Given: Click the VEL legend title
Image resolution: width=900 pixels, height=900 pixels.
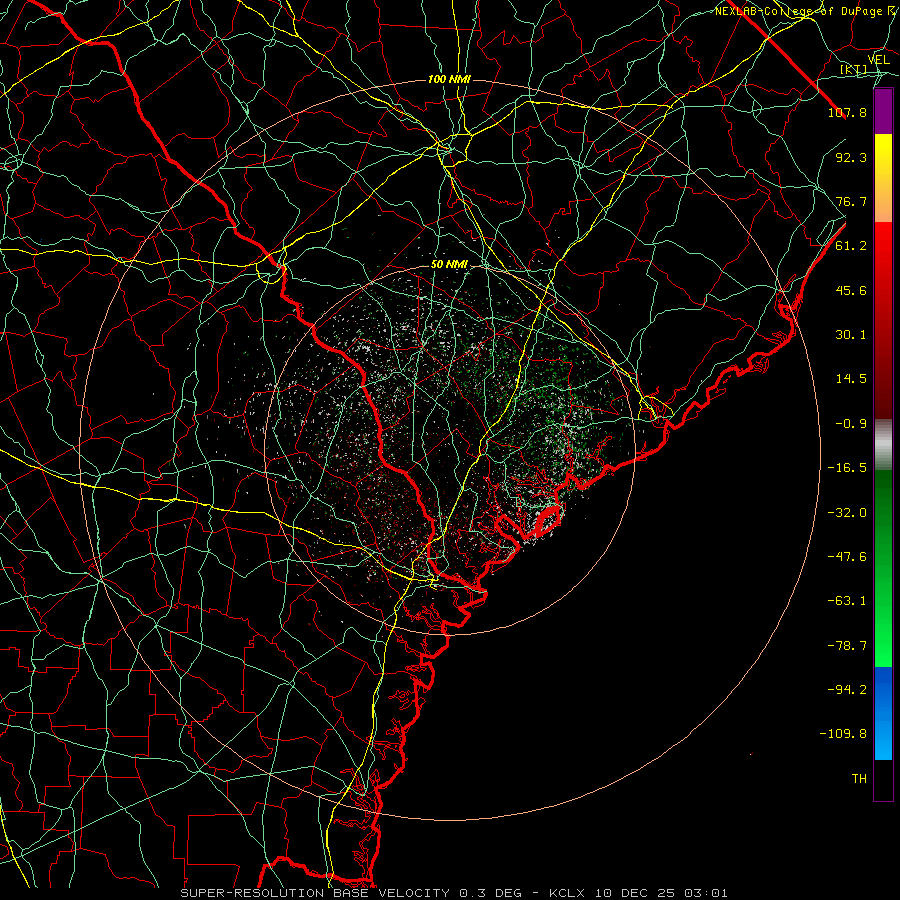Looking at the screenshot, I should (878, 60).
